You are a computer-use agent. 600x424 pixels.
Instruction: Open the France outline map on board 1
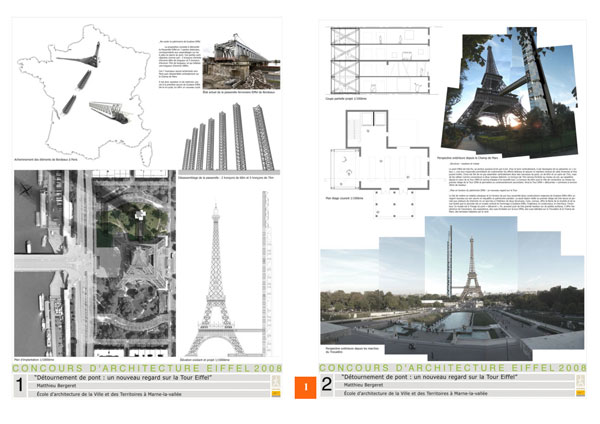point(85,94)
